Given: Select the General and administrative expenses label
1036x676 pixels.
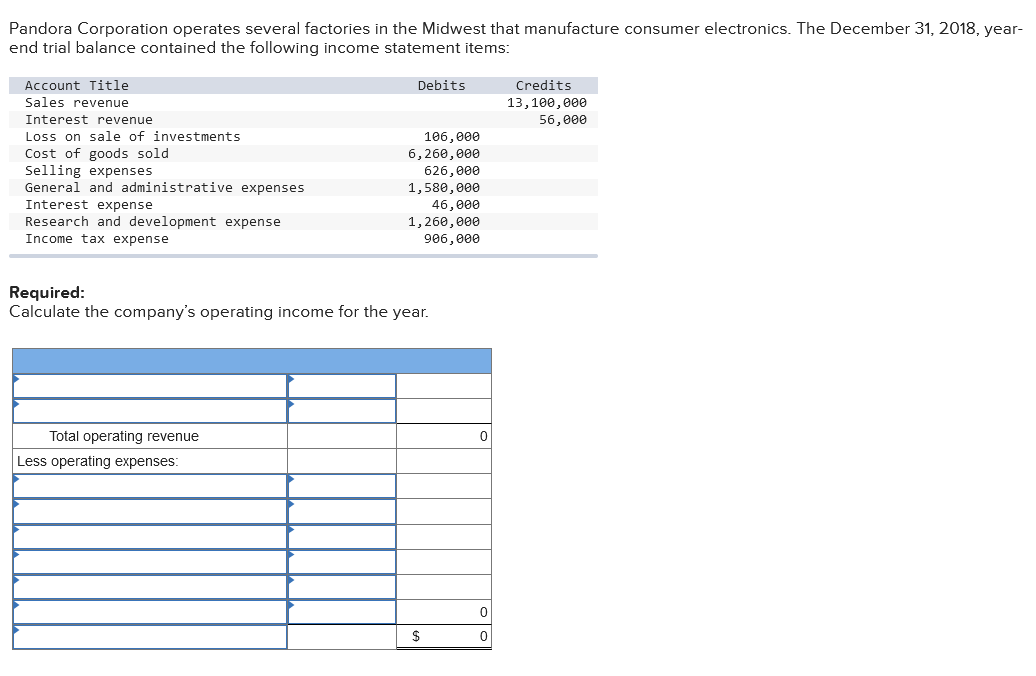Looking at the screenshot, I should click(165, 188).
